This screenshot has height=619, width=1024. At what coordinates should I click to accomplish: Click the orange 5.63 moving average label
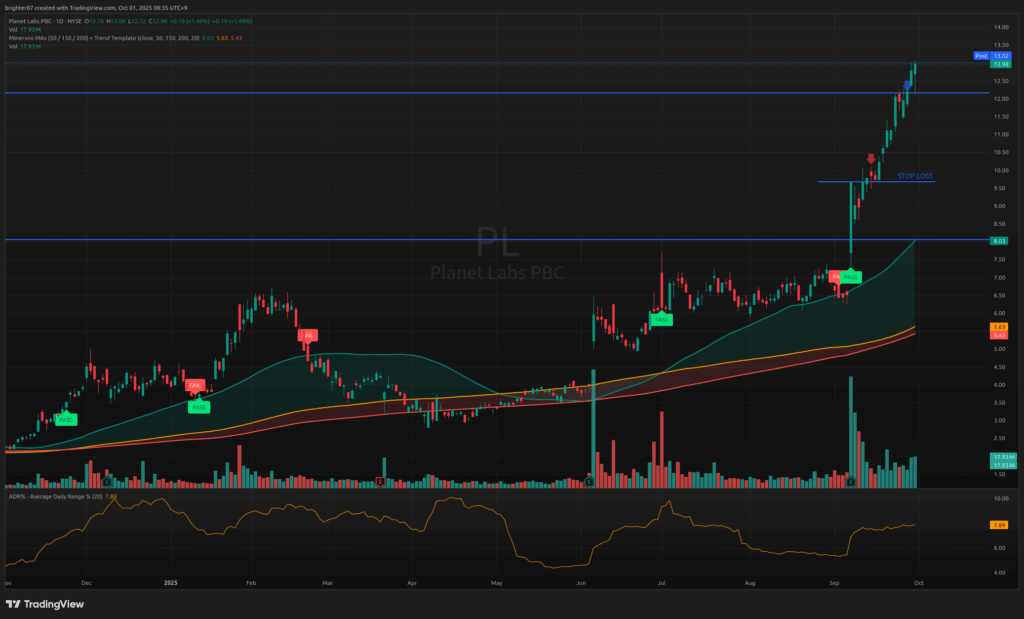pyautogui.click(x=997, y=327)
